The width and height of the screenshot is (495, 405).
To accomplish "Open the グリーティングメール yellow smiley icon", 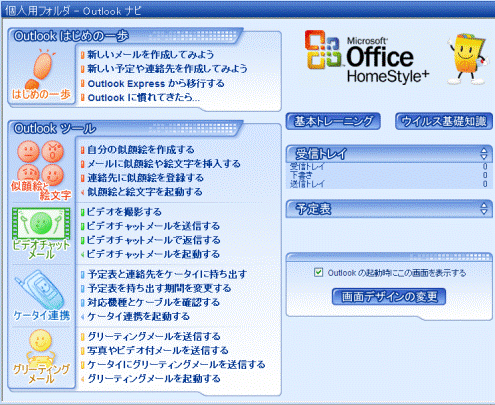I will [x=41, y=356].
